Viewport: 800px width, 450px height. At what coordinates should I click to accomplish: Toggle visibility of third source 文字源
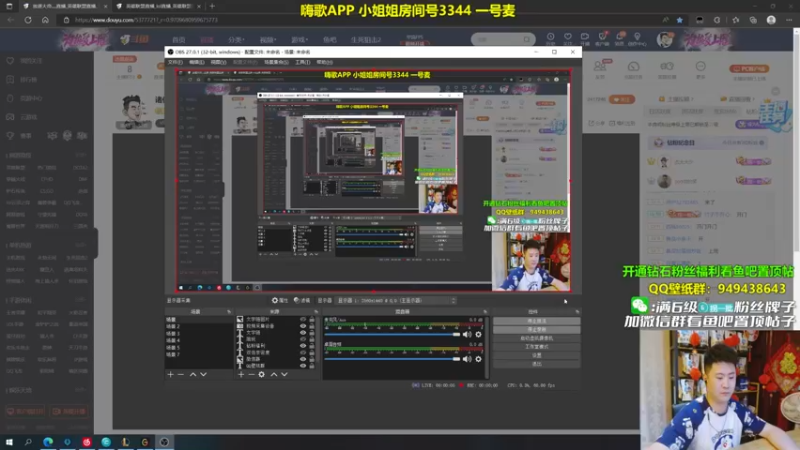303,333
